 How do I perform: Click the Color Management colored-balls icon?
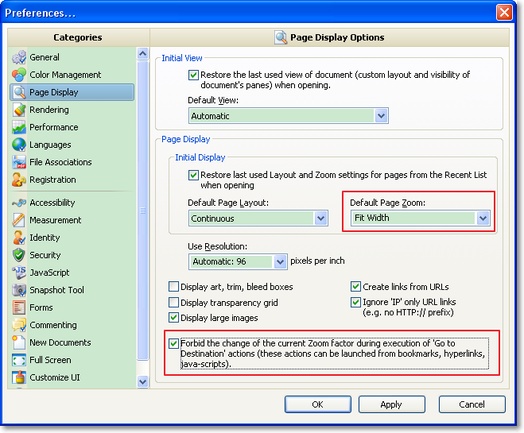click(19, 75)
